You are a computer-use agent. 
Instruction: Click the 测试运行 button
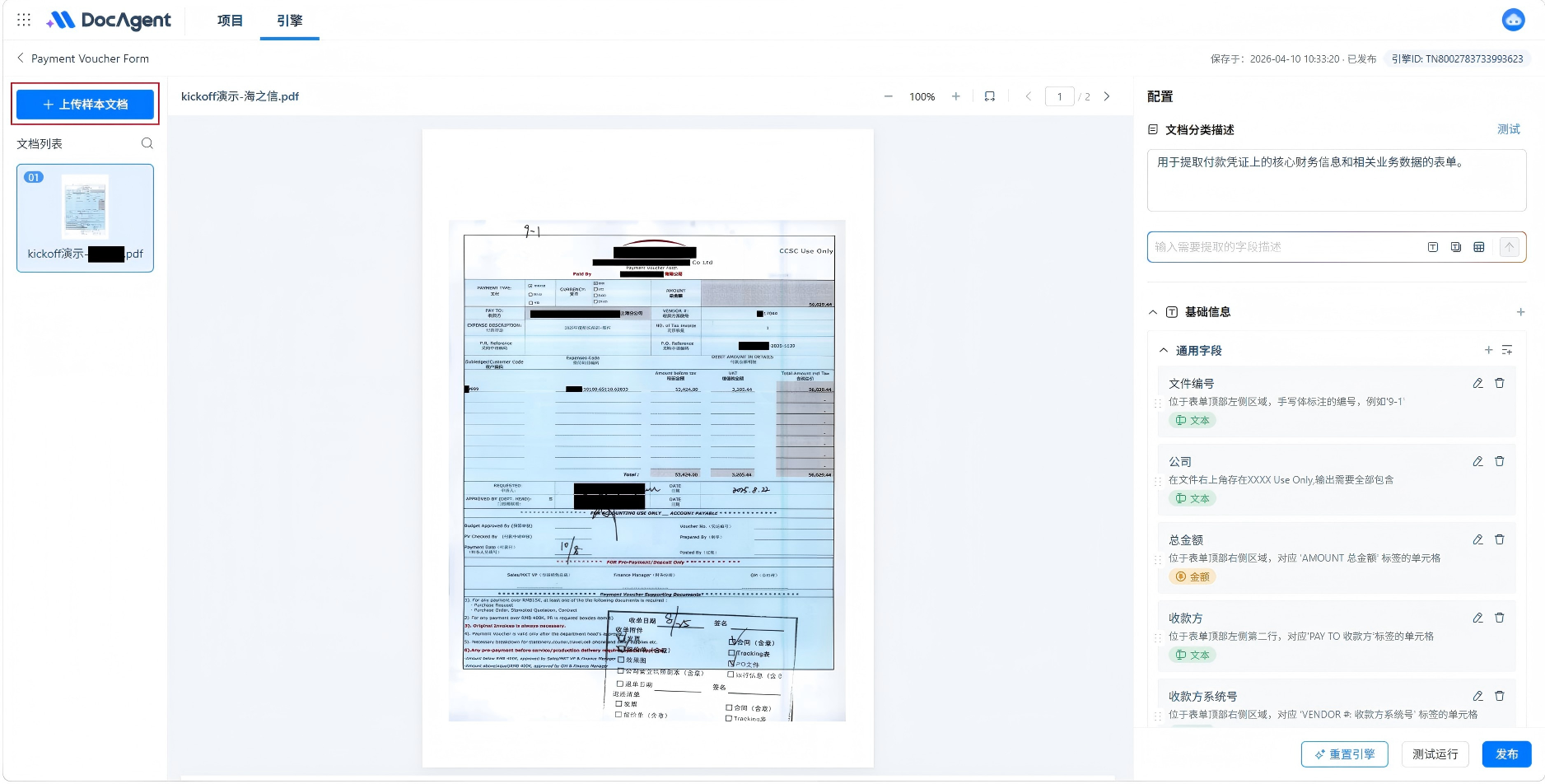coord(1435,754)
